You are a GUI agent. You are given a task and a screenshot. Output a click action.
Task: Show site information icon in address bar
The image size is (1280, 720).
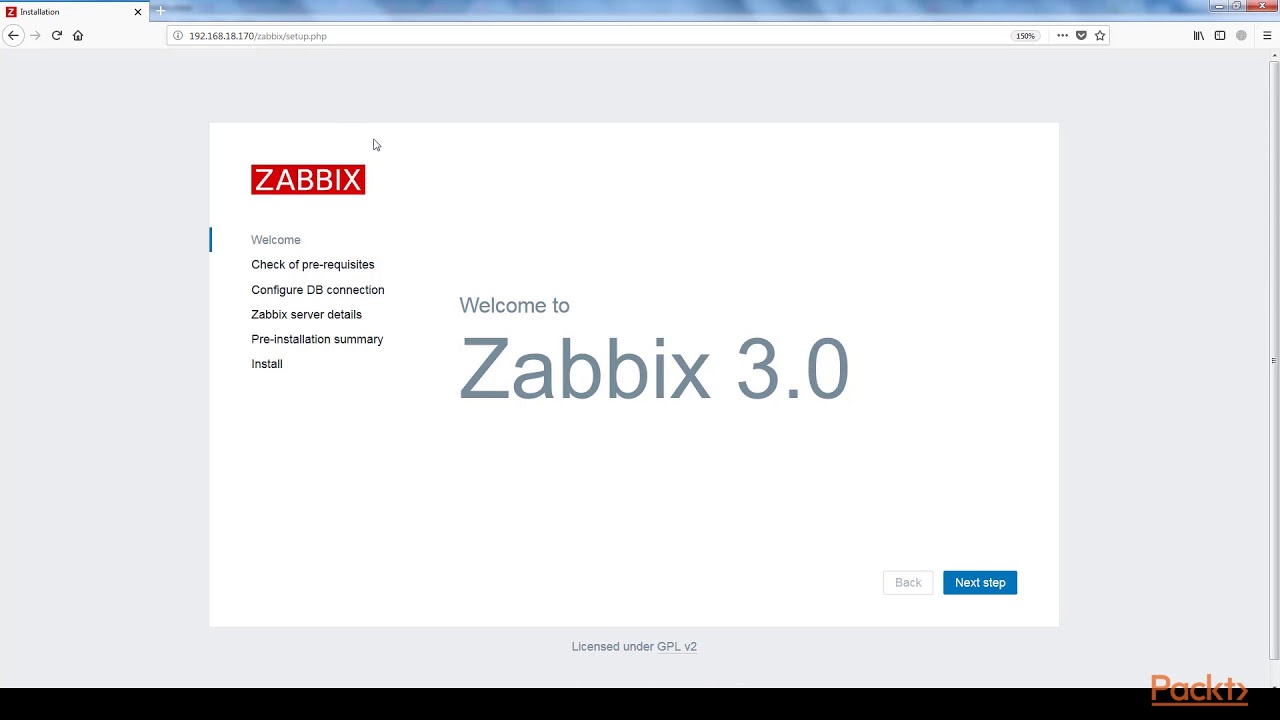(178, 36)
